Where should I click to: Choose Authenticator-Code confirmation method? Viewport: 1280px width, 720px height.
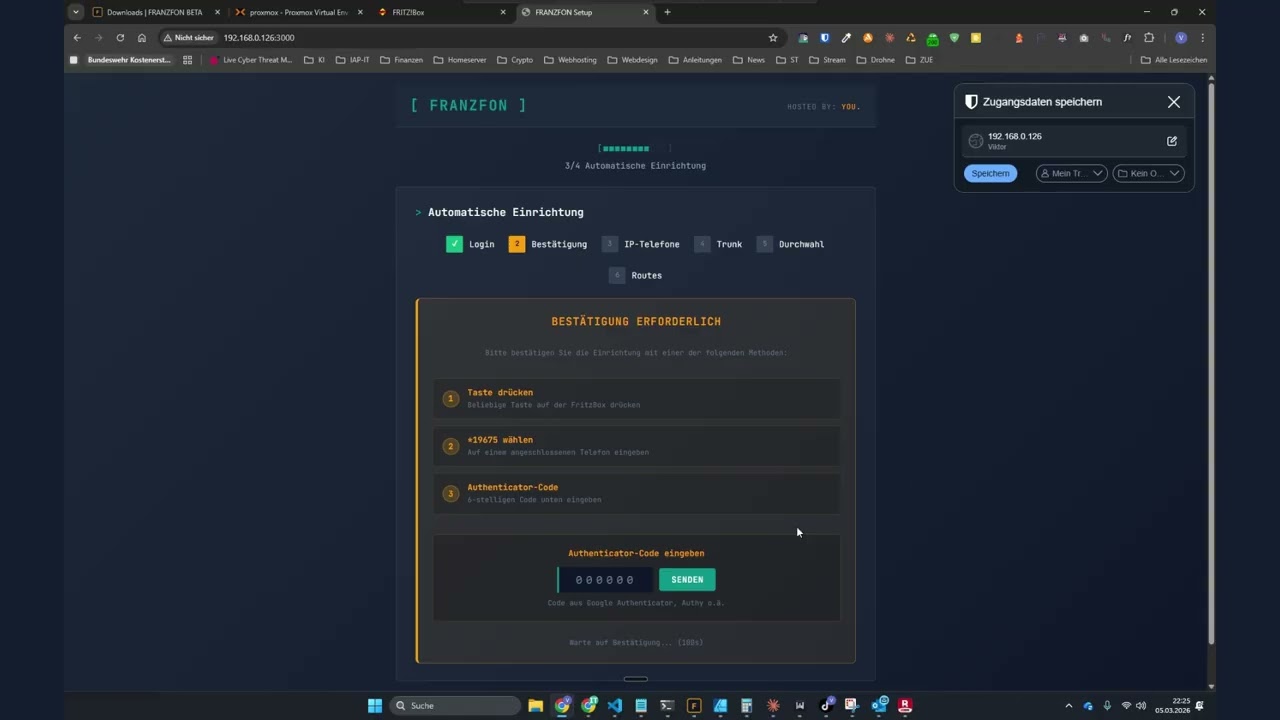pos(637,493)
